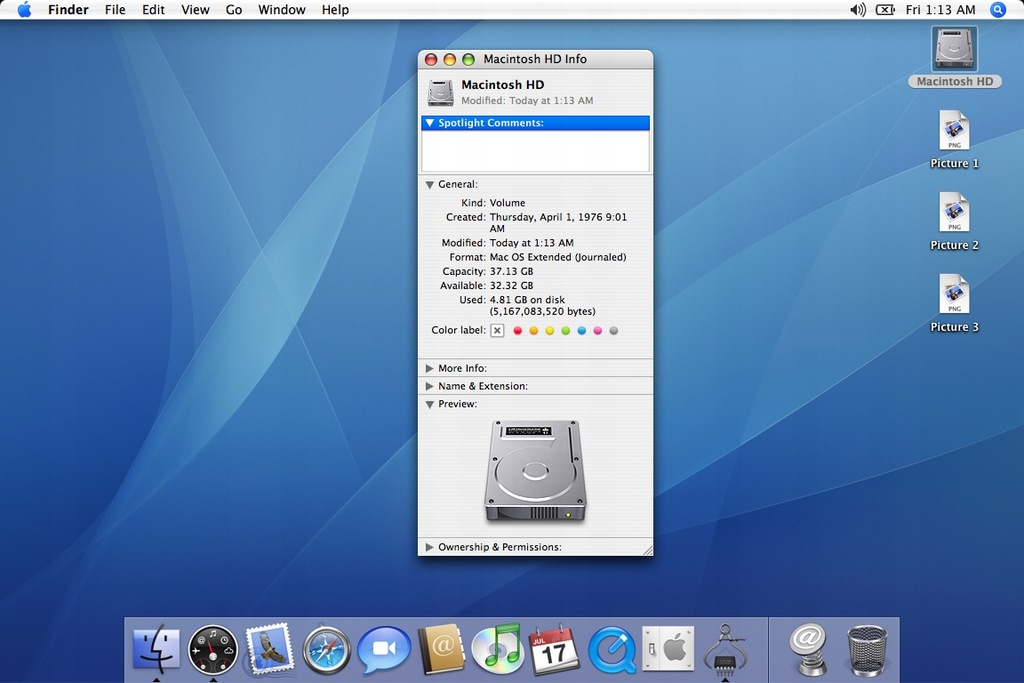Click in the Spotlight Comments text field
Image resolution: width=1024 pixels, height=683 pixels.
coord(536,151)
